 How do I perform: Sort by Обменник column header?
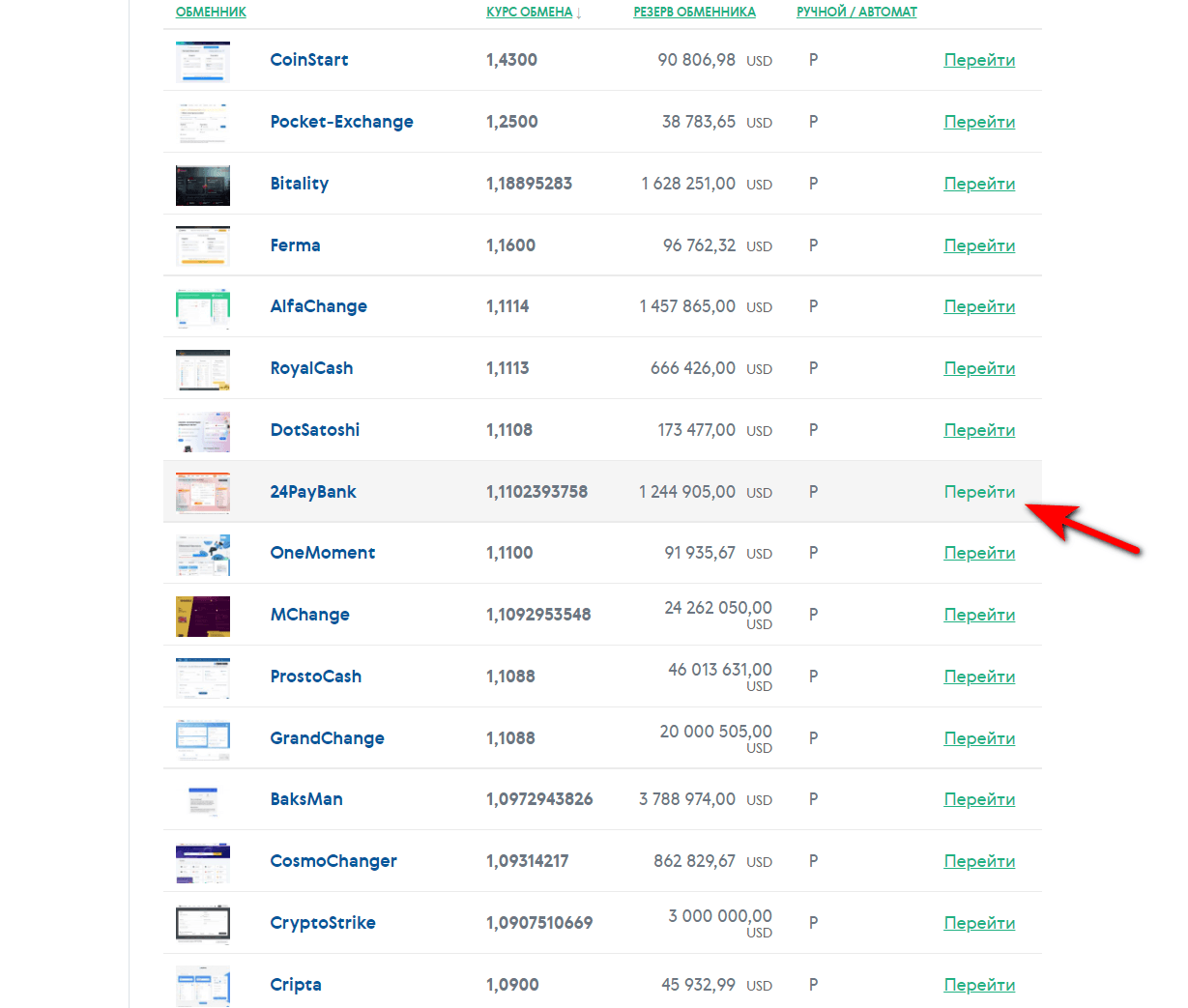click(x=211, y=13)
